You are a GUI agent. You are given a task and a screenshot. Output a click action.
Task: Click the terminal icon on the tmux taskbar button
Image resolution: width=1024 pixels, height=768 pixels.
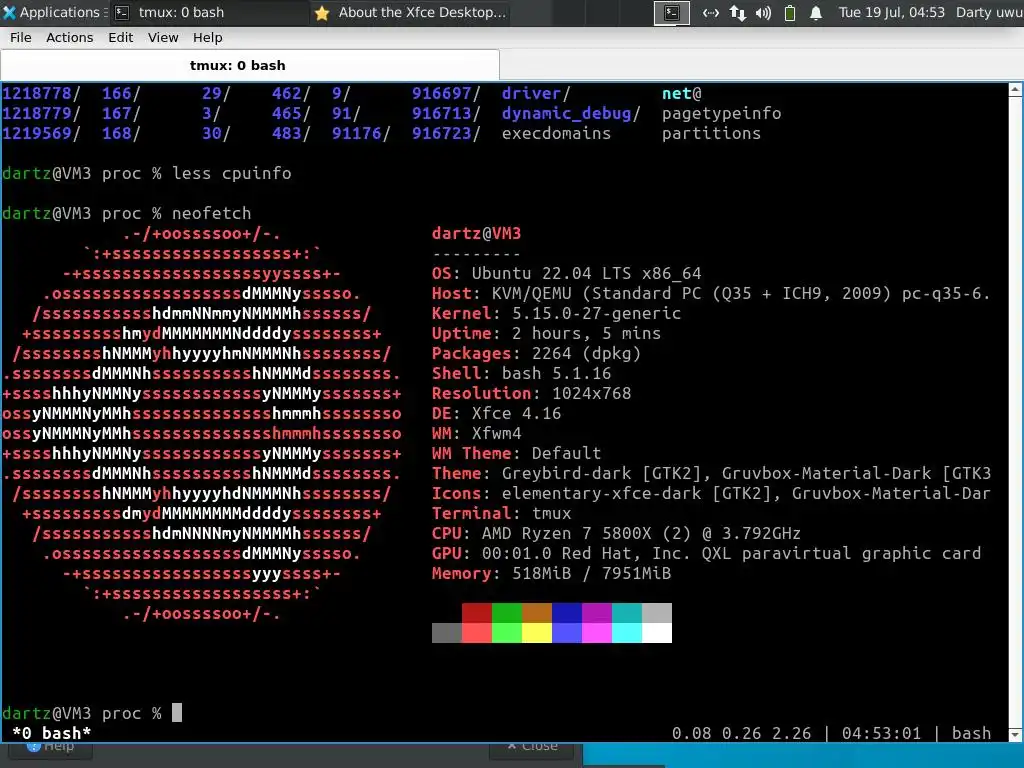click(122, 12)
